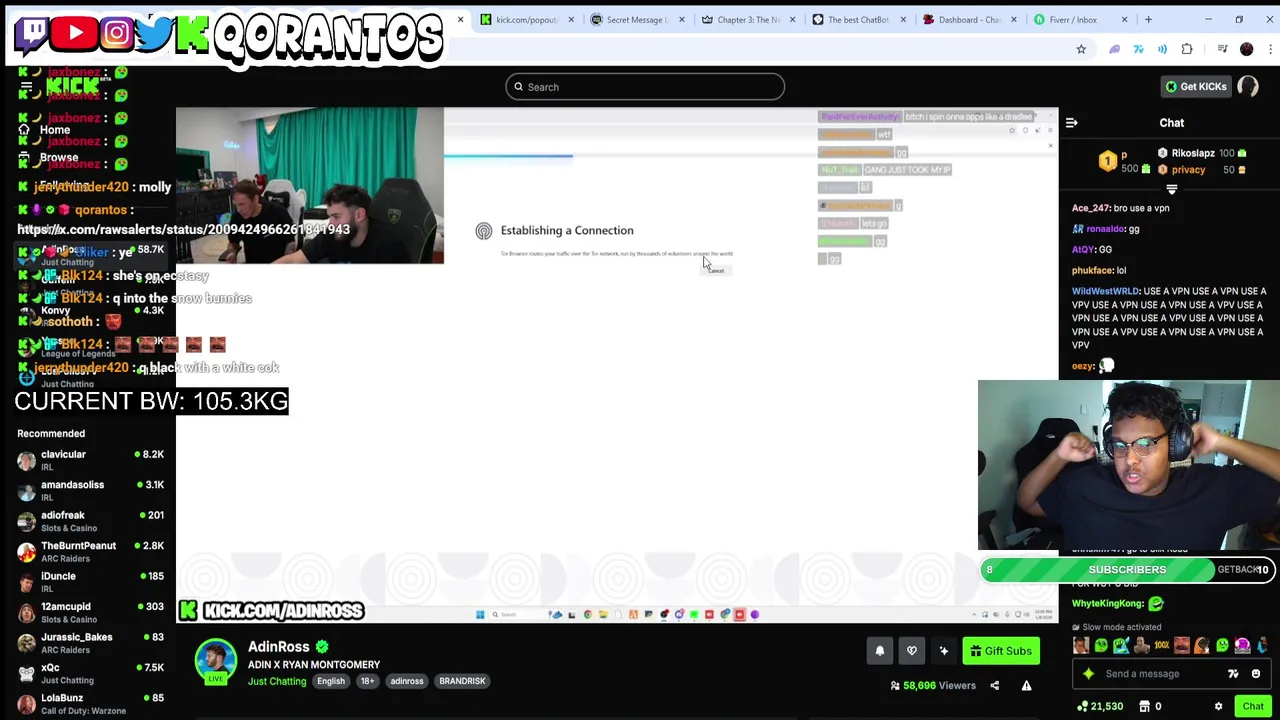Close the Dashboard tab
Screen dimensions: 1280x720
click(1013, 20)
